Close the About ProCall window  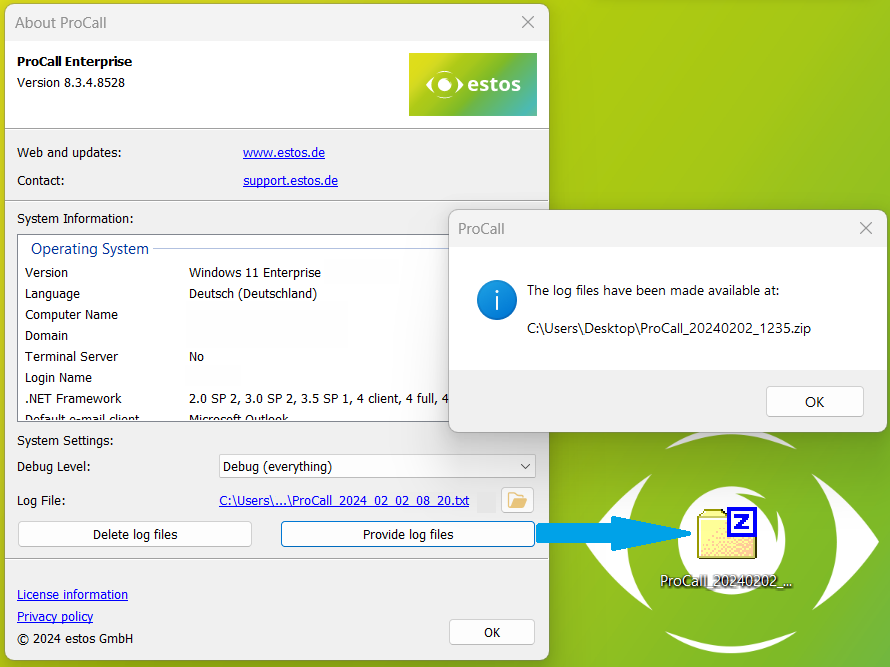[x=528, y=22]
